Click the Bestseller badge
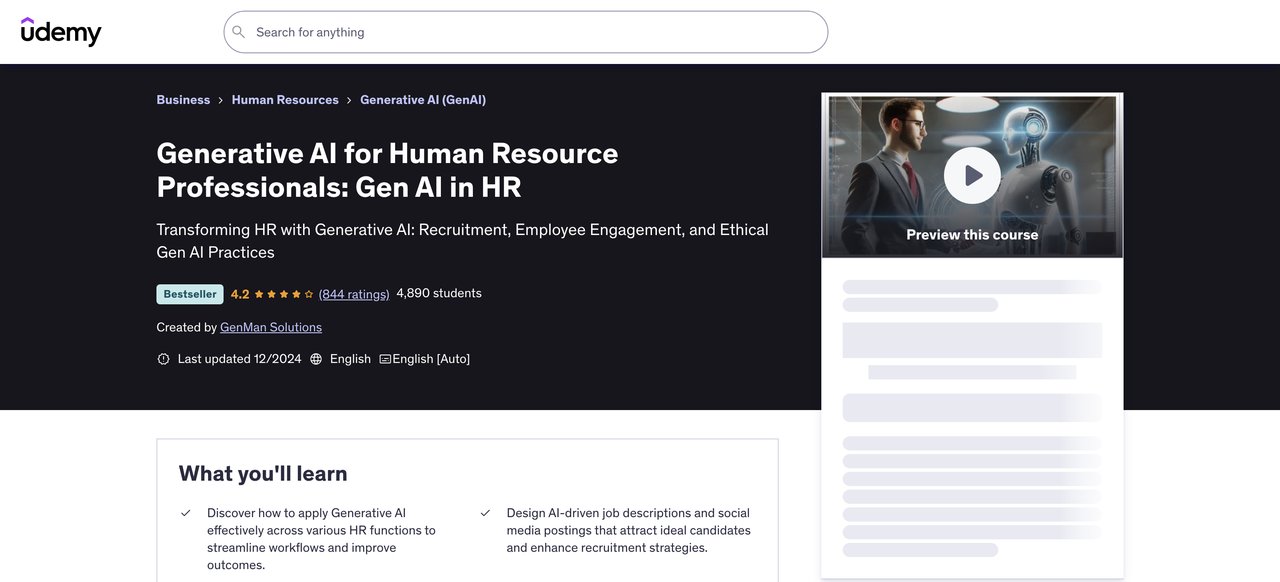The height and width of the screenshot is (582, 1280). 190,294
